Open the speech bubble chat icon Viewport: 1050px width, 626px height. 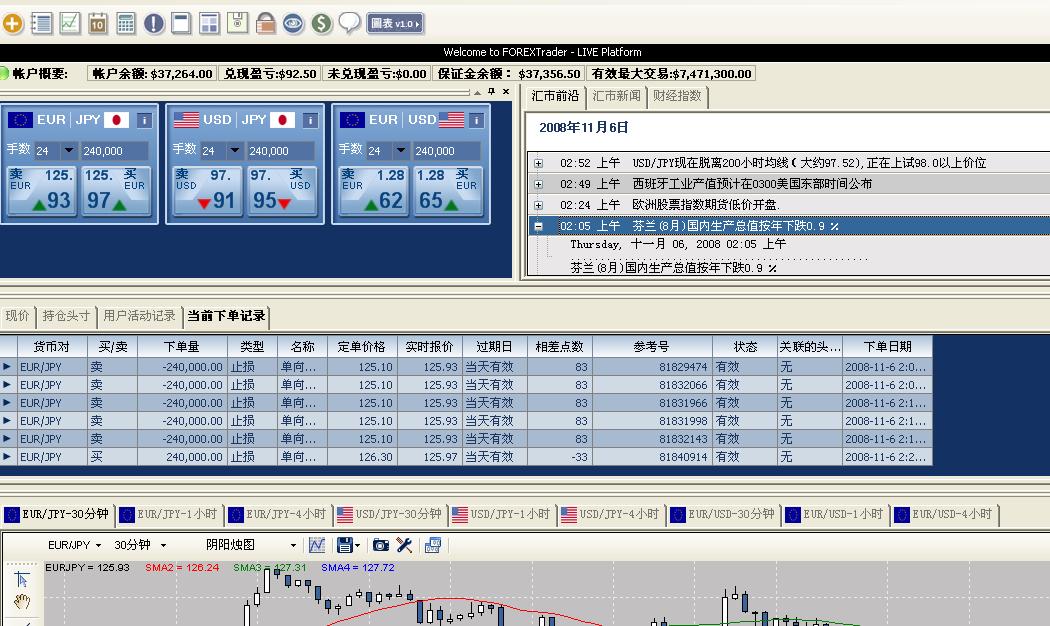[349, 23]
